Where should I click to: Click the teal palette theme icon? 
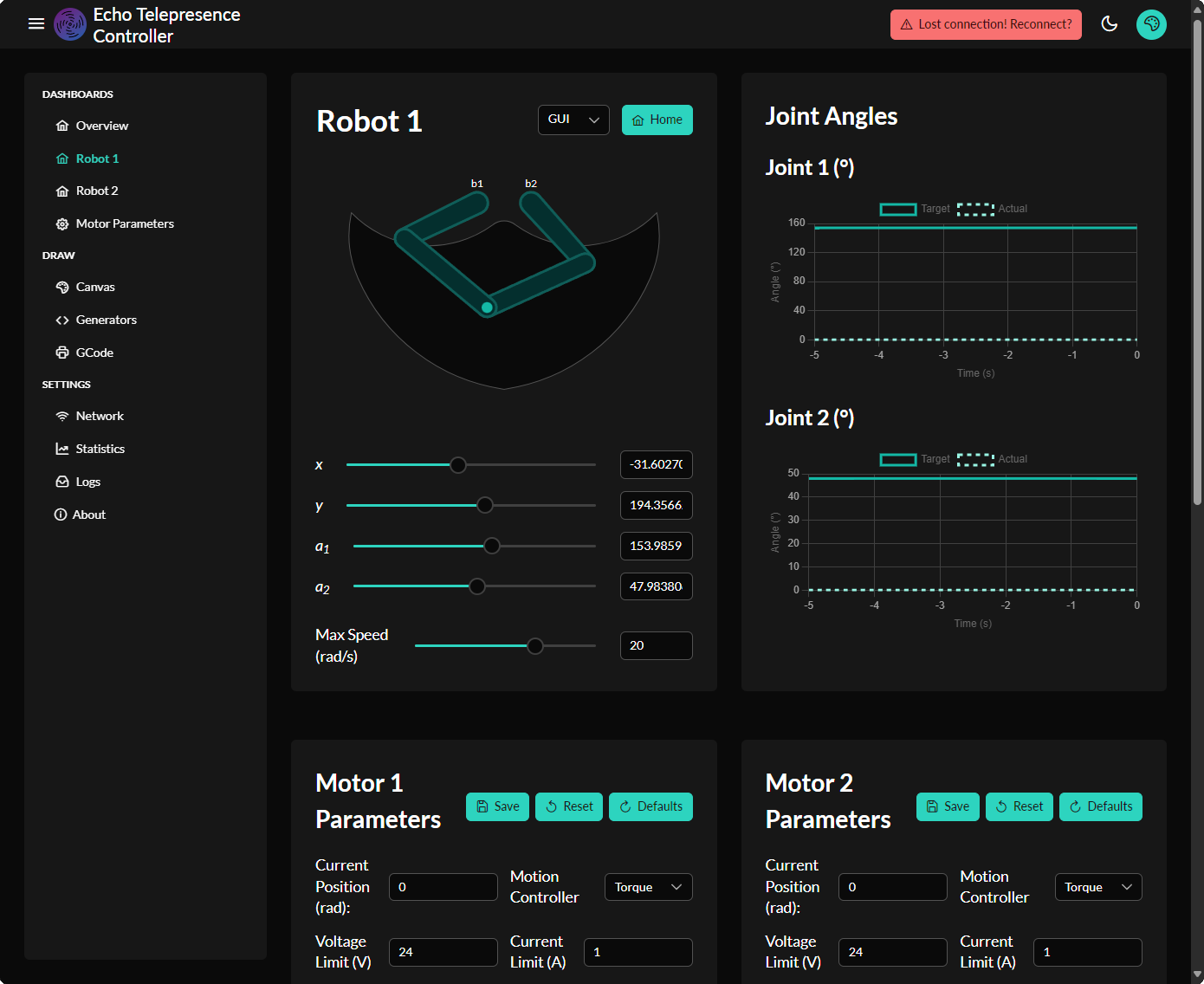tap(1151, 24)
